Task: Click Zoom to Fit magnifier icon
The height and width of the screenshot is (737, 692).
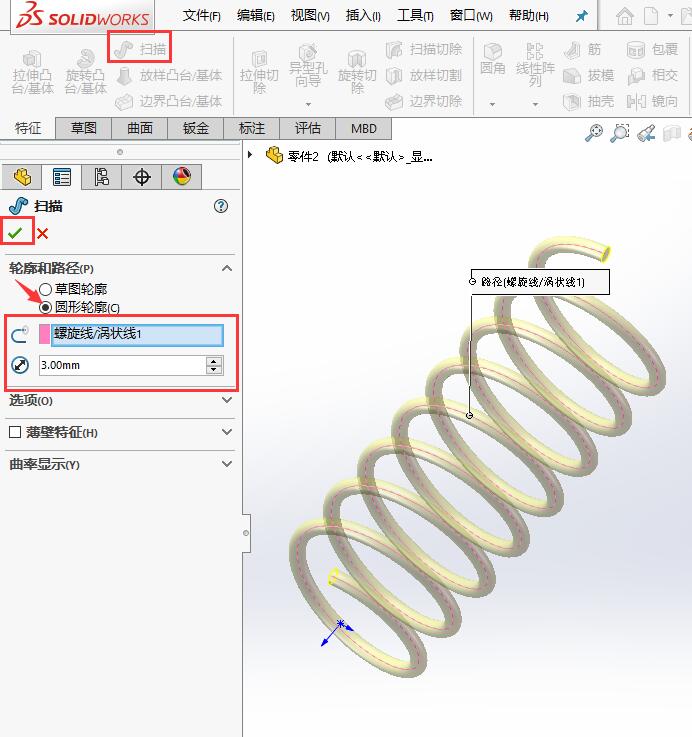Action: pyautogui.click(x=594, y=133)
